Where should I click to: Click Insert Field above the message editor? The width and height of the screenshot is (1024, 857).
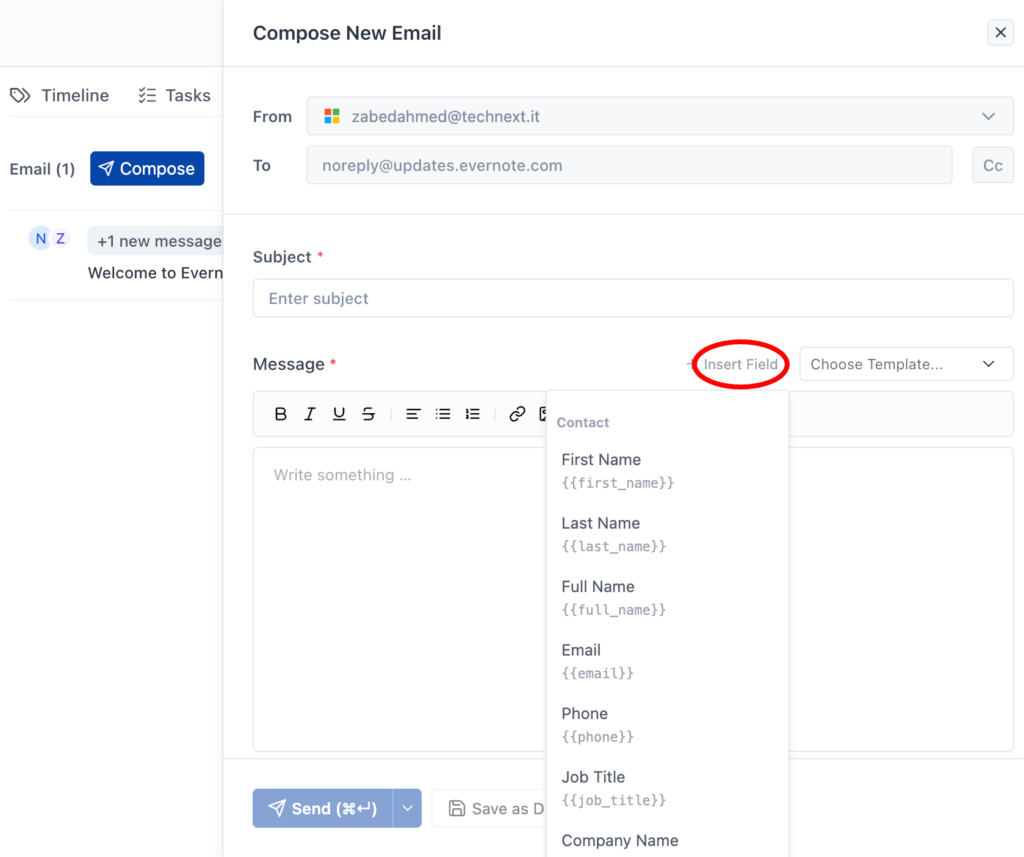[740, 364]
